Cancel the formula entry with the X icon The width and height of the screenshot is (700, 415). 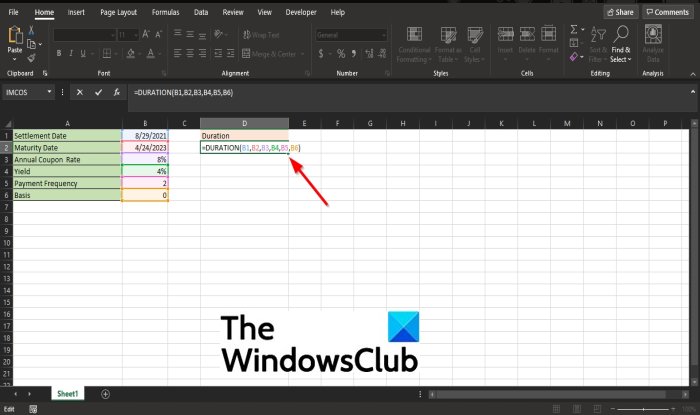point(79,92)
